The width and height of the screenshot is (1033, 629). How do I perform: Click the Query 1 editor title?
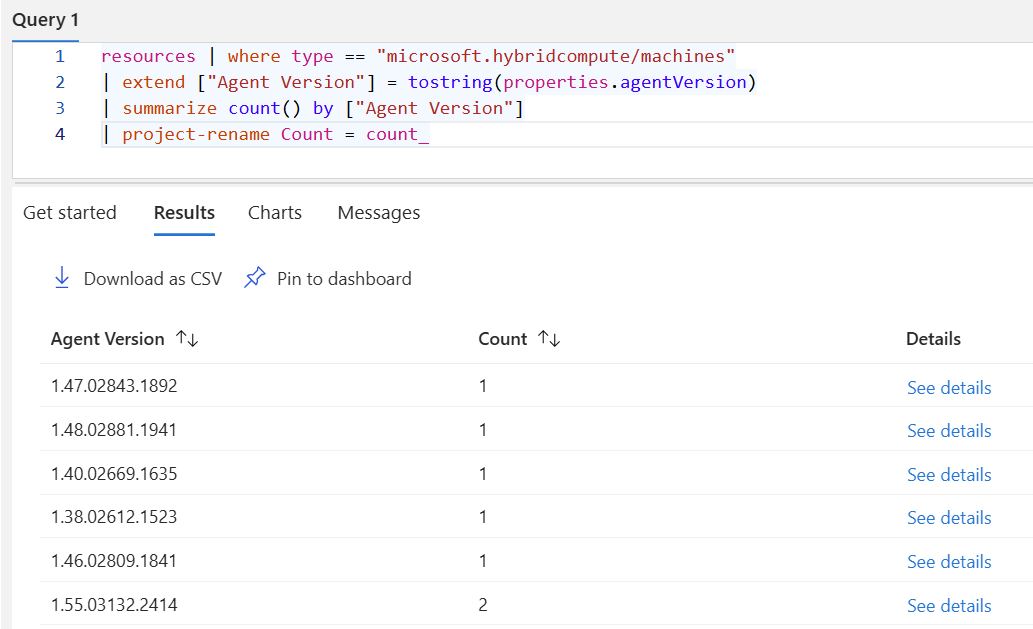45,20
